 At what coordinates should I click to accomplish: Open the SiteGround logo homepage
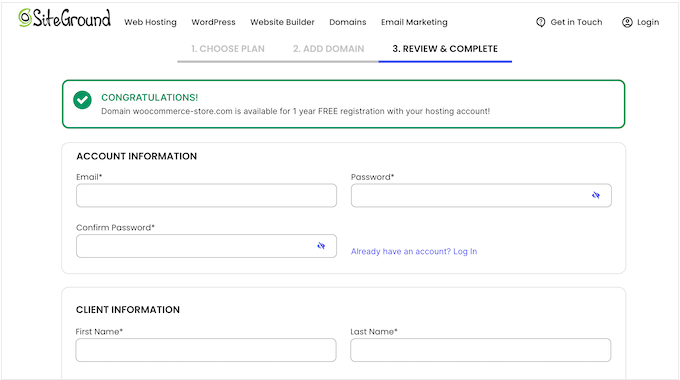click(x=64, y=18)
